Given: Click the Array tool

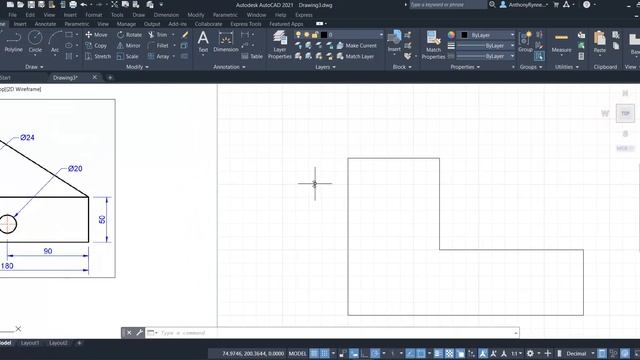Looking at the screenshot, I should (x=159, y=56).
